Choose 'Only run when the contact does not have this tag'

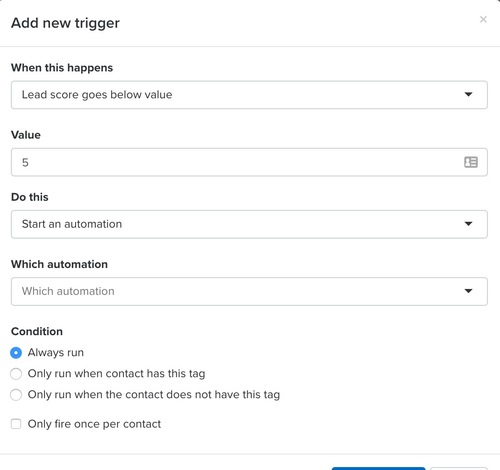[16, 395]
